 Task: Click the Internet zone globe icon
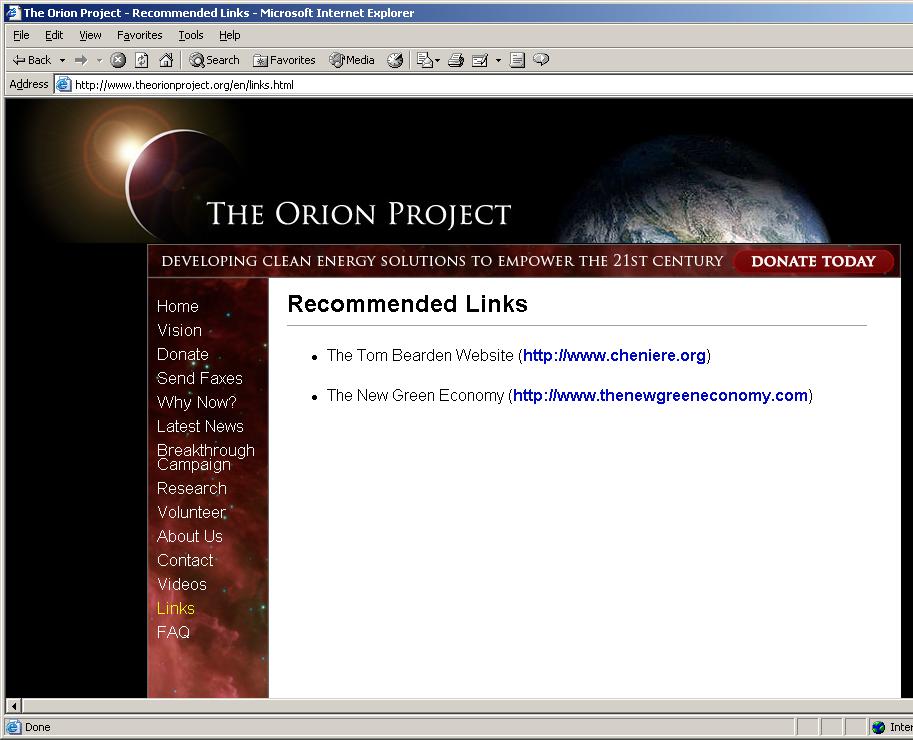pyautogui.click(x=879, y=727)
